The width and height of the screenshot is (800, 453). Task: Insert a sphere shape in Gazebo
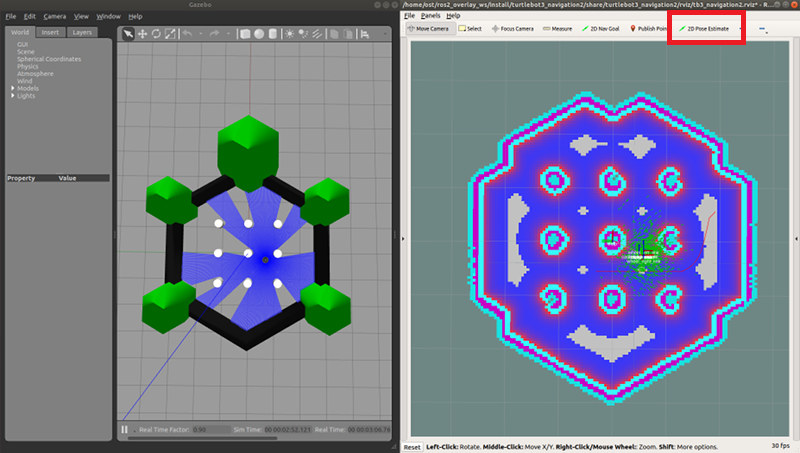click(x=259, y=34)
